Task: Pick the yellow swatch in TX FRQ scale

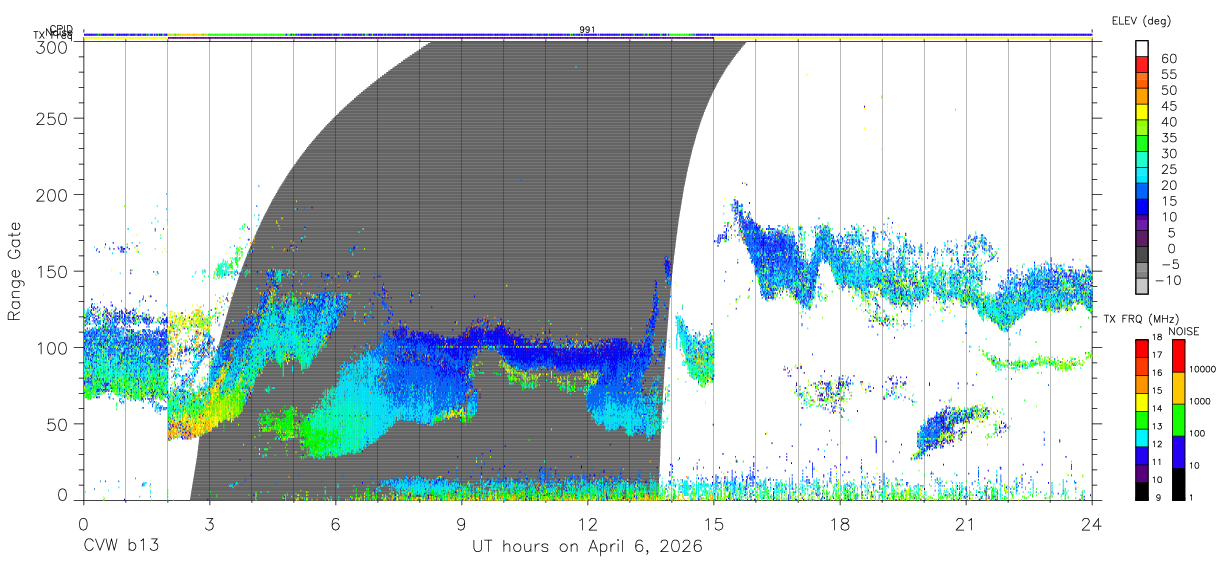Action: [x=1143, y=402]
